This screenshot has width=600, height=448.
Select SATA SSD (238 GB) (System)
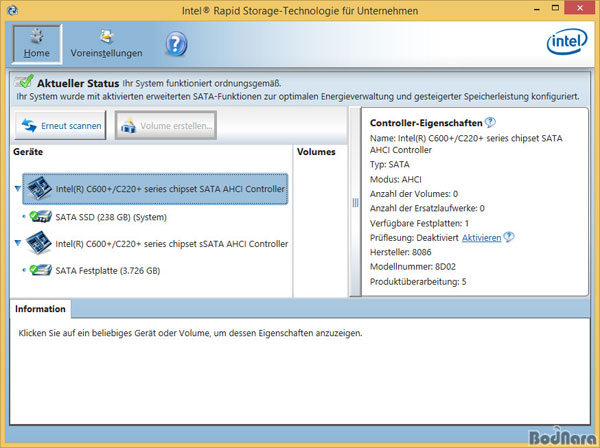coord(110,217)
